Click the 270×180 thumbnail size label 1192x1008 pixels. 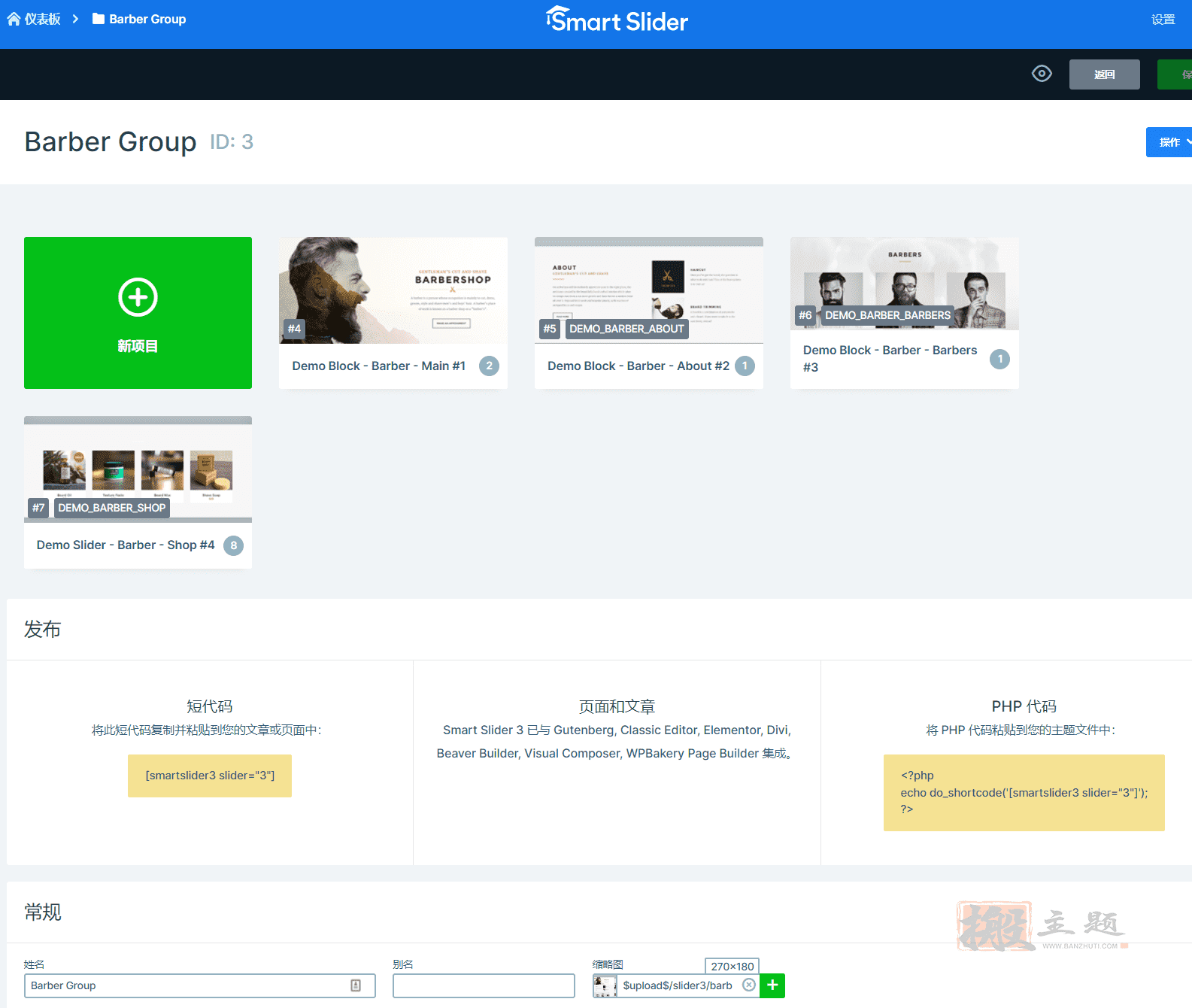732,966
